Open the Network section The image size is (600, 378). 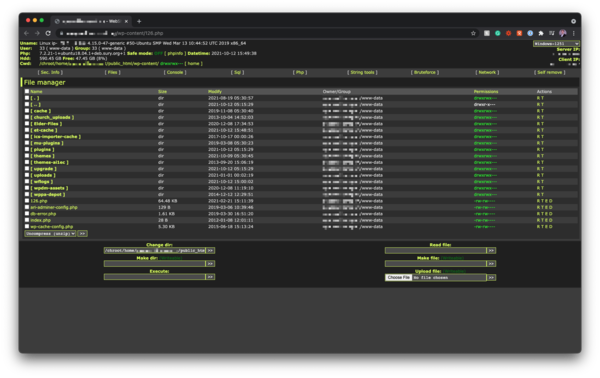(x=487, y=72)
